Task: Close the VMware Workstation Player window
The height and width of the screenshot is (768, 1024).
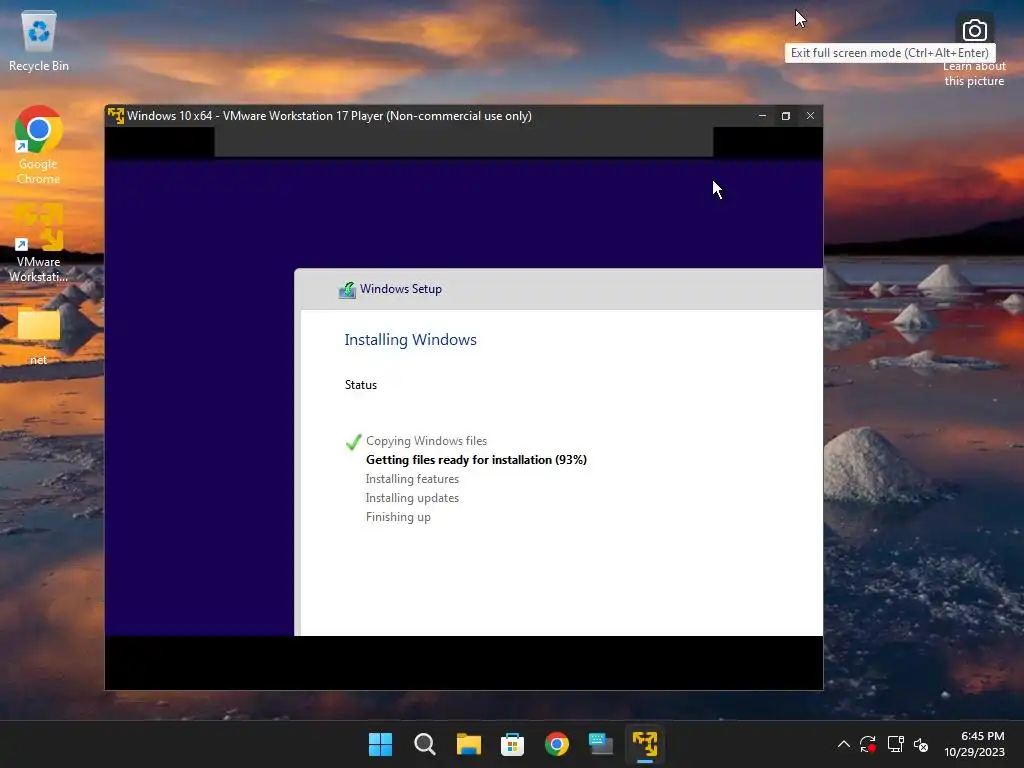Action: point(810,116)
